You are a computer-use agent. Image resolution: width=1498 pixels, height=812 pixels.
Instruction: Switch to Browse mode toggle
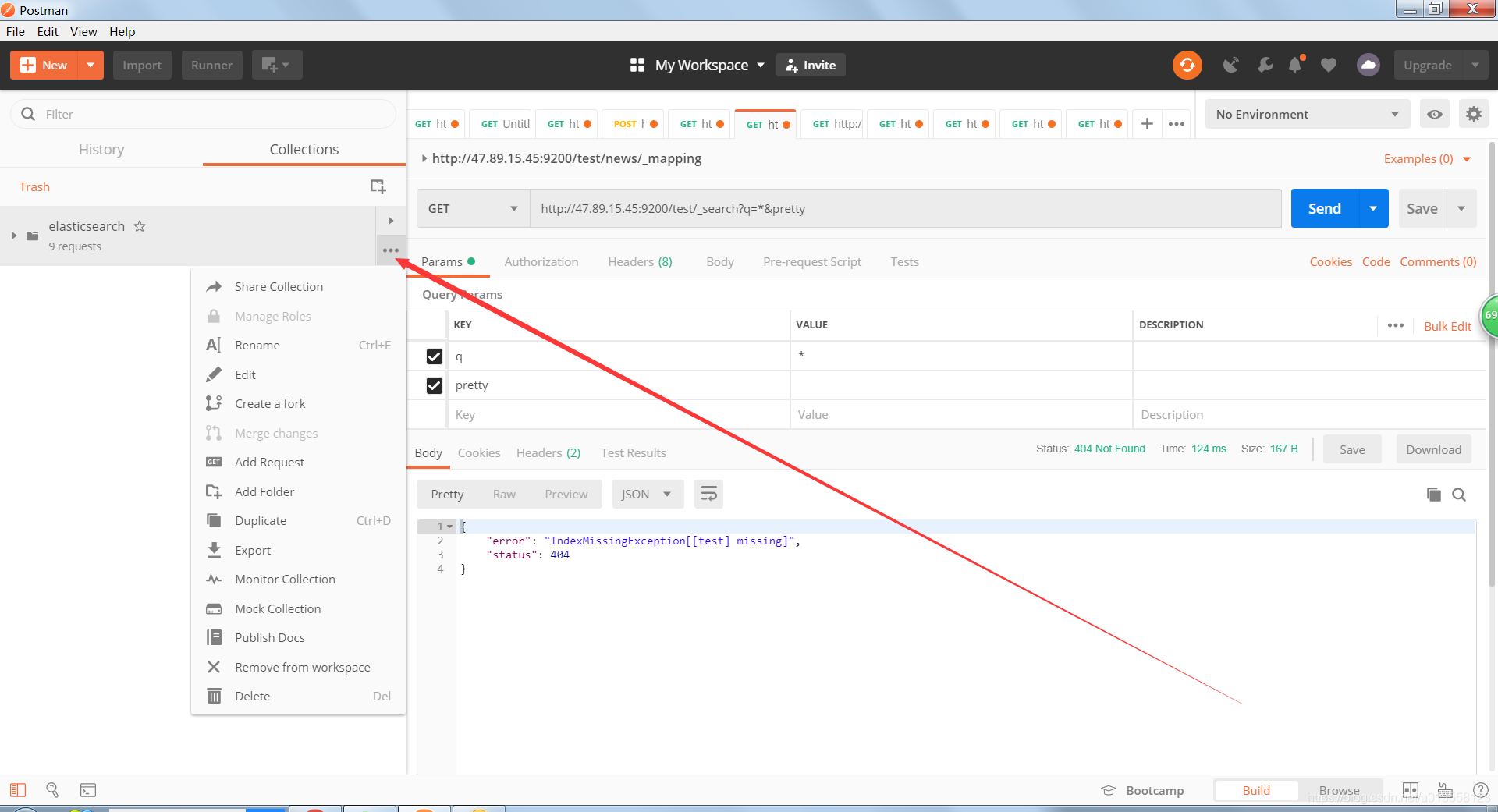pyautogui.click(x=1339, y=790)
